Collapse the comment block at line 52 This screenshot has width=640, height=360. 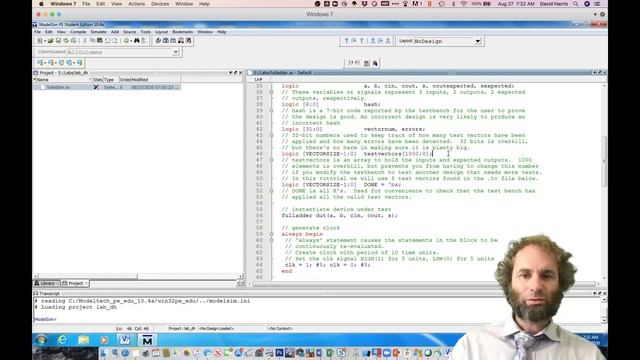pos(271,191)
